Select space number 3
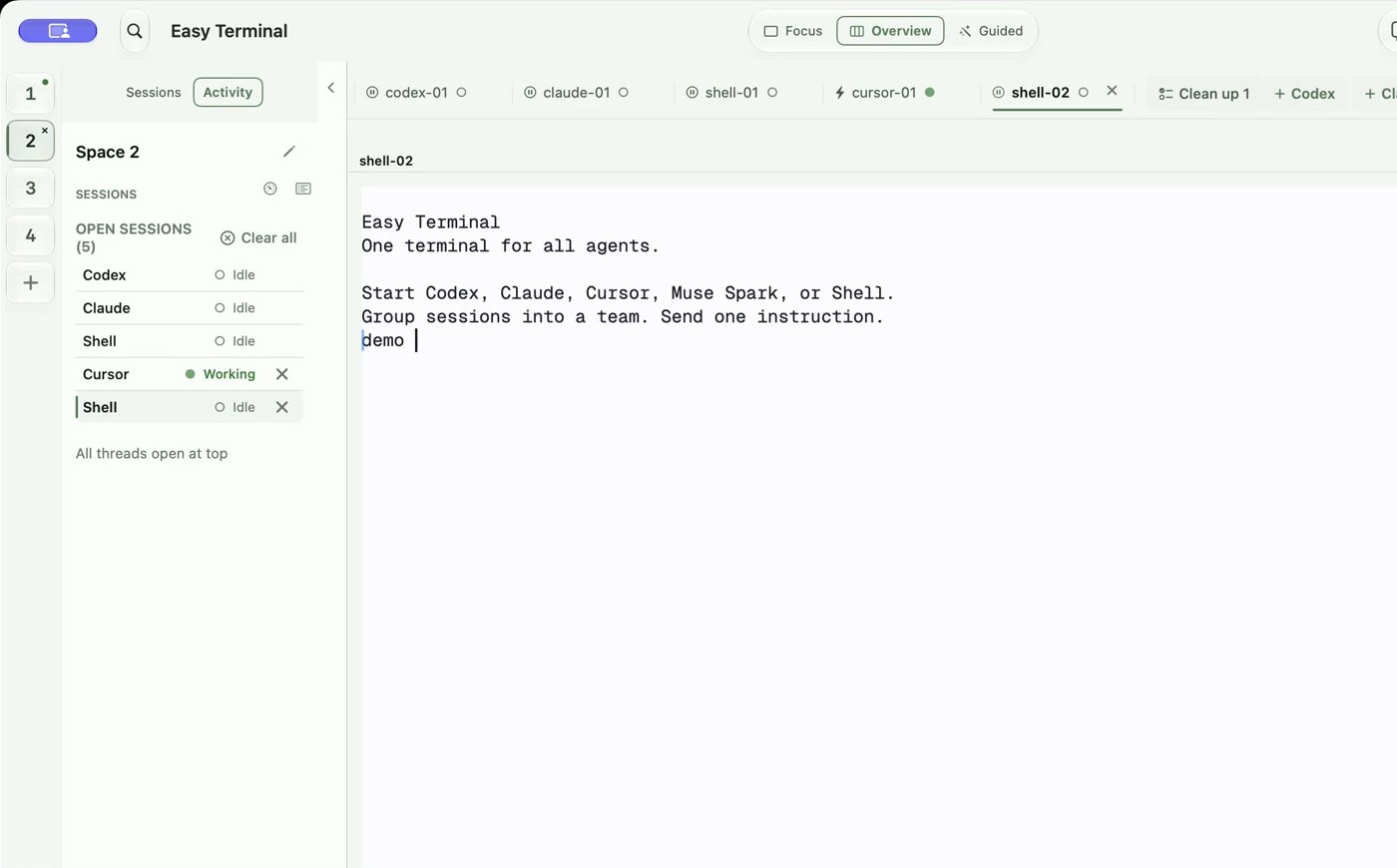The width and height of the screenshot is (1397, 868). click(x=31, y=188)
